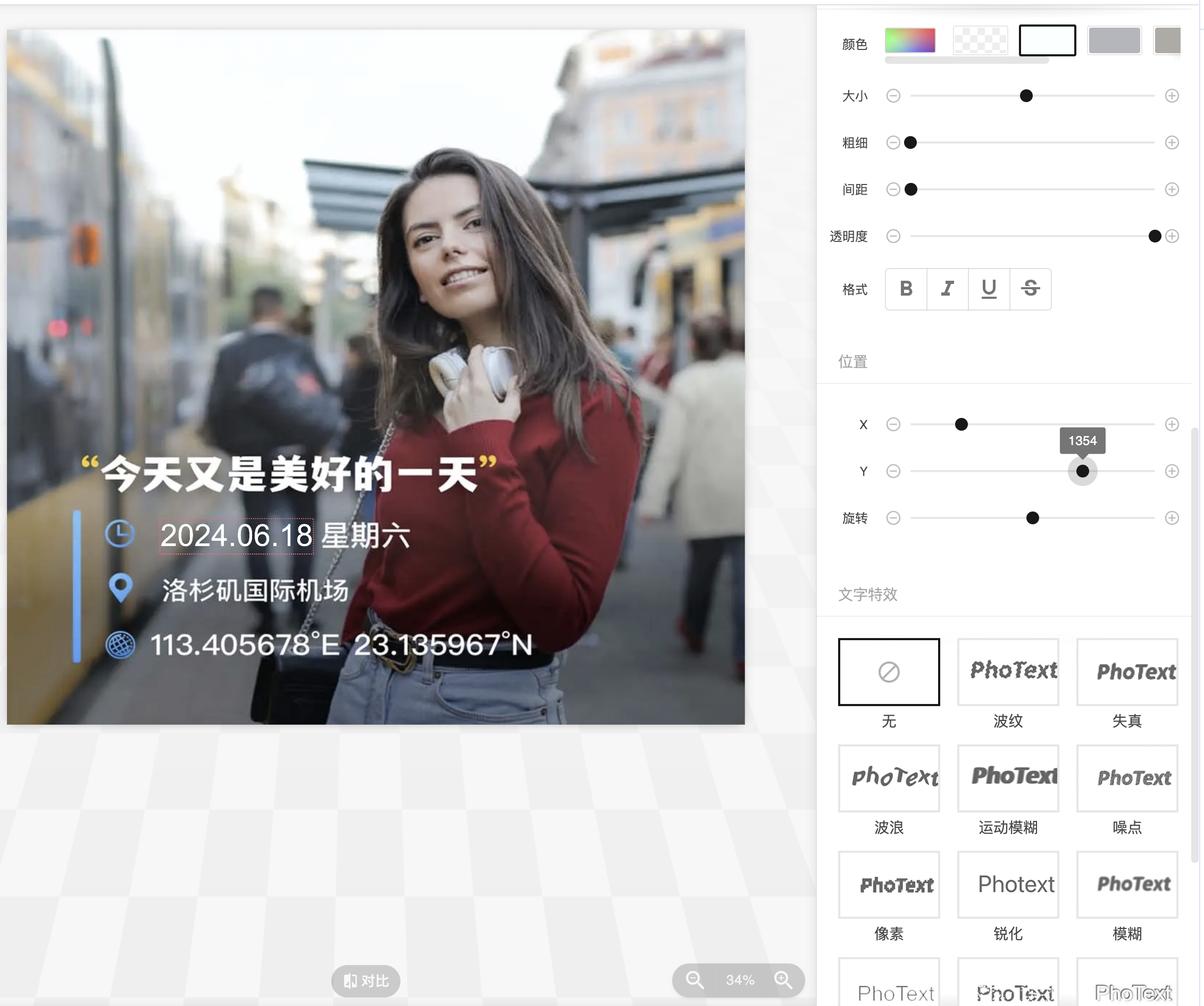Screen dimensions: 1204x1006
Task: Apply the 波浪 wave text effect
Action: click(x=889, y=779)
